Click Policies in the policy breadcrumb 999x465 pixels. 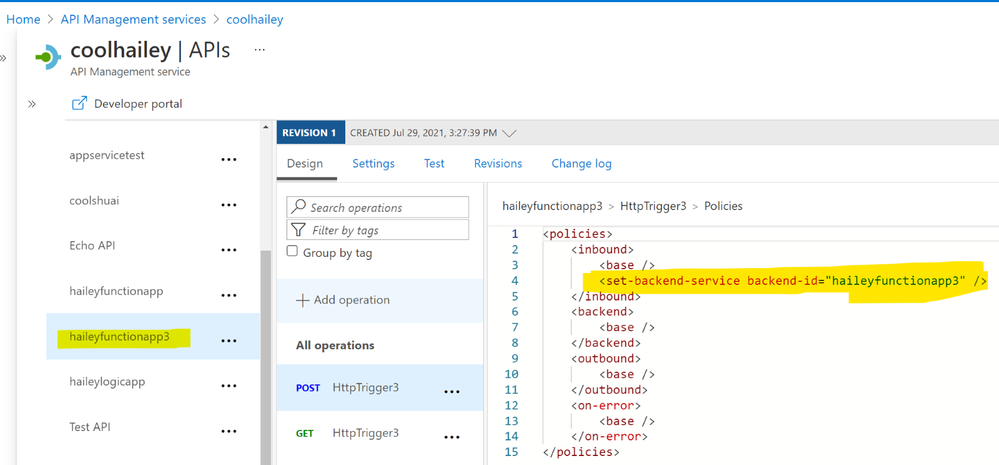click(723, 206)
